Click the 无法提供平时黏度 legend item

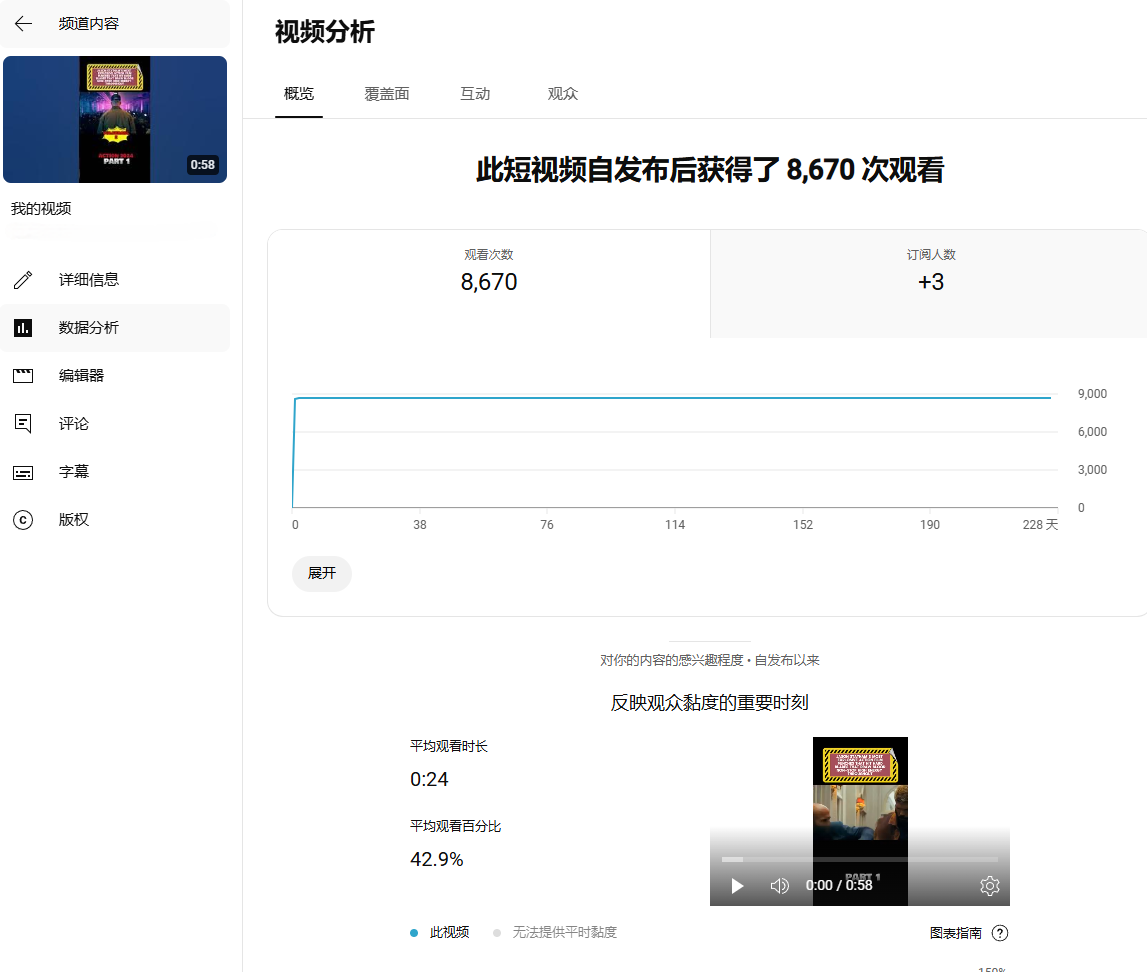coord(555,933)
